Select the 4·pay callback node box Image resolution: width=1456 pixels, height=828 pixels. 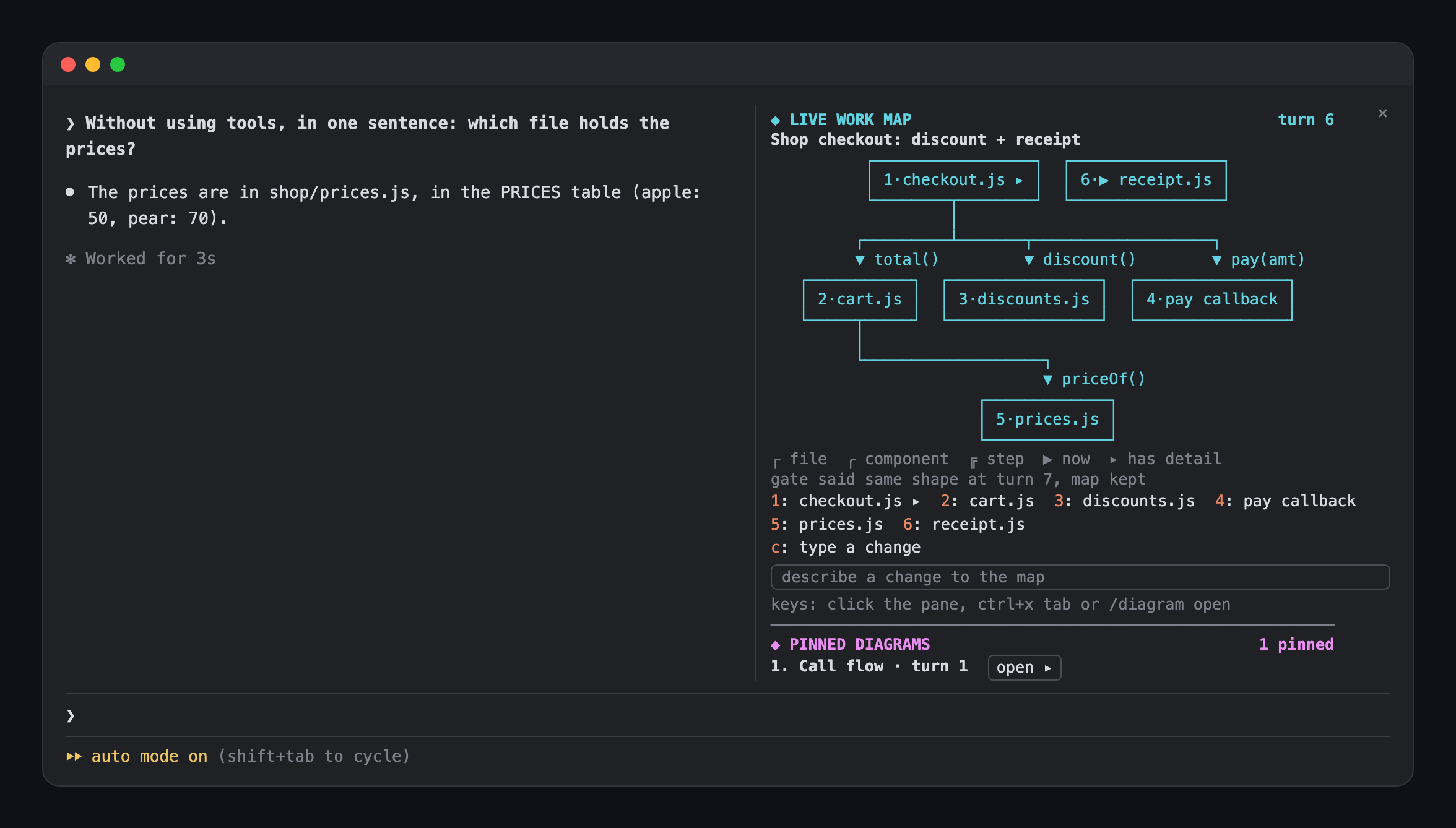(x=1211, y=300)
